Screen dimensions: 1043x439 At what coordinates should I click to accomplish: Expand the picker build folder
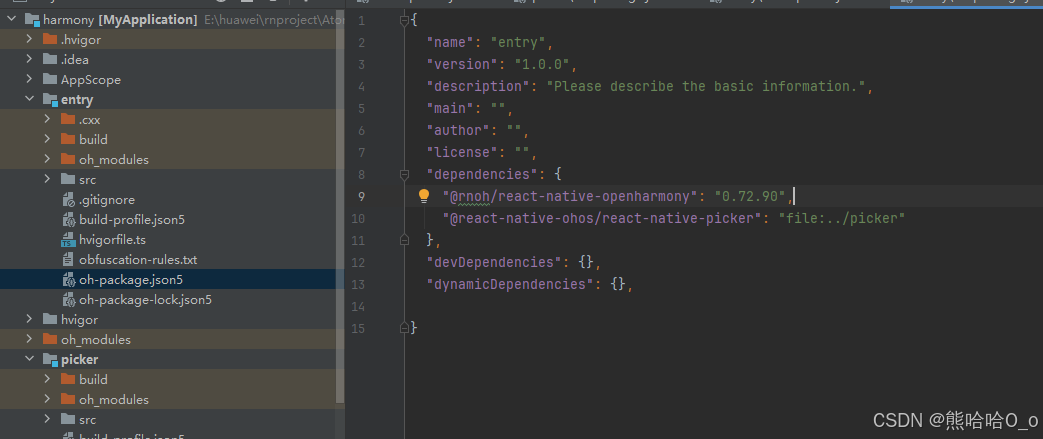pos(47,379)
